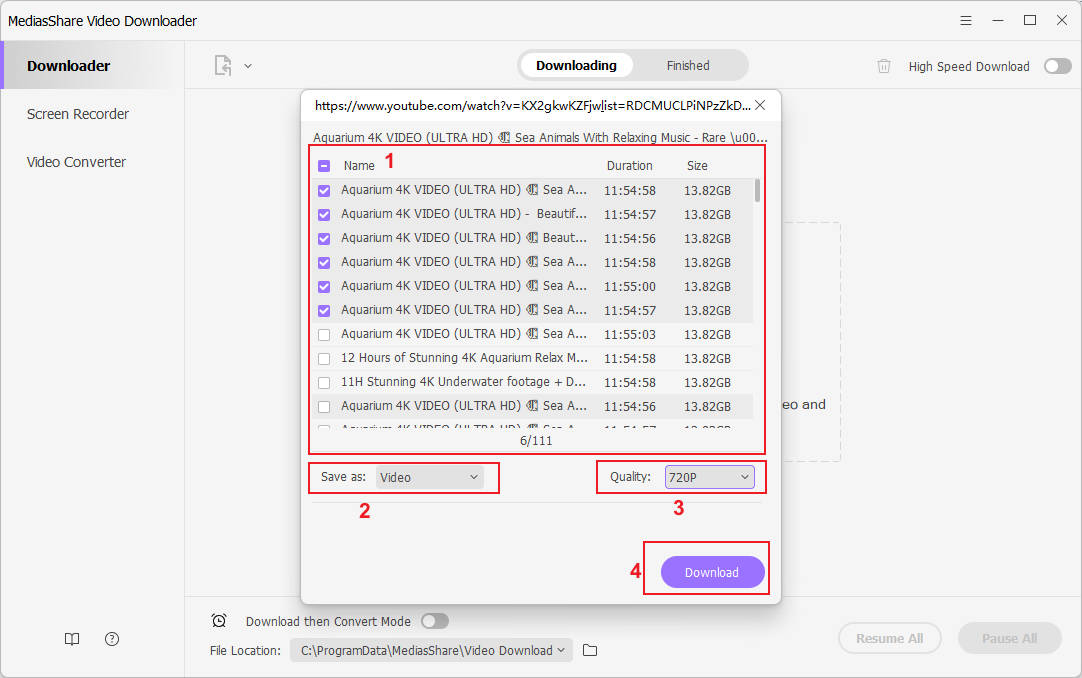Click the YouTube URL text in dialog header

click(x=533, y=106)
